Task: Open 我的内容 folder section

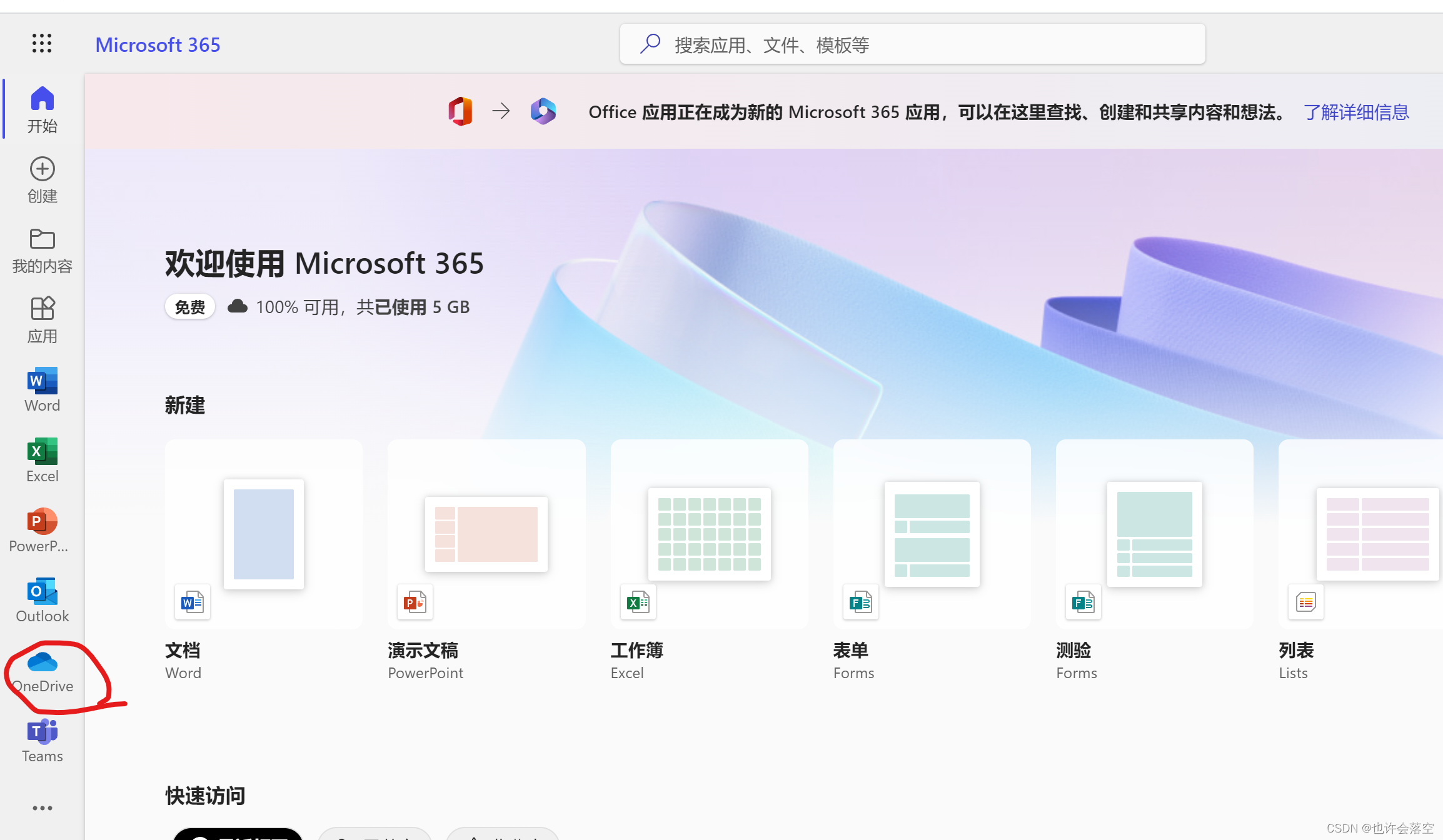Action: 42,250
